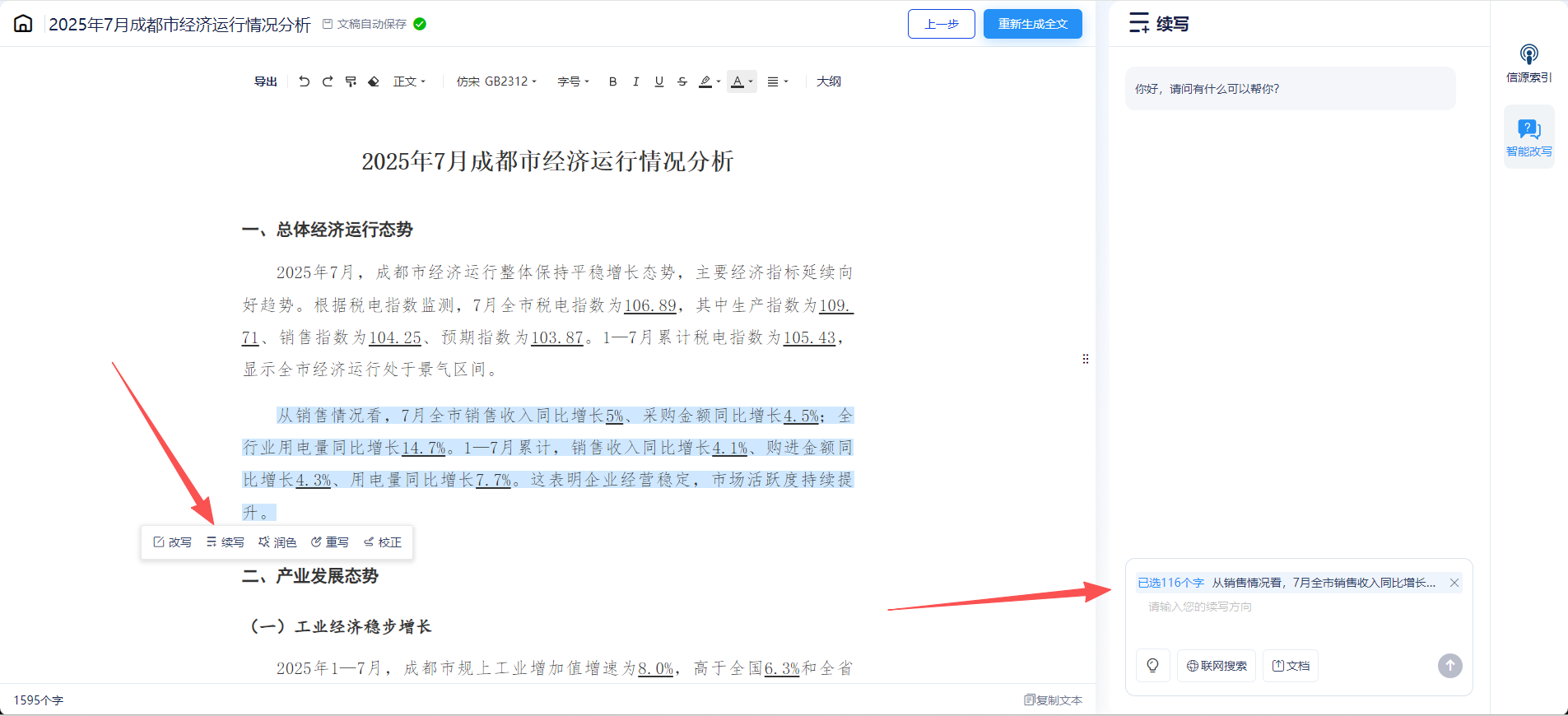Clear formatting with the eraser icon
Screen dimensions: 1568x716
[x=374, y=81]
